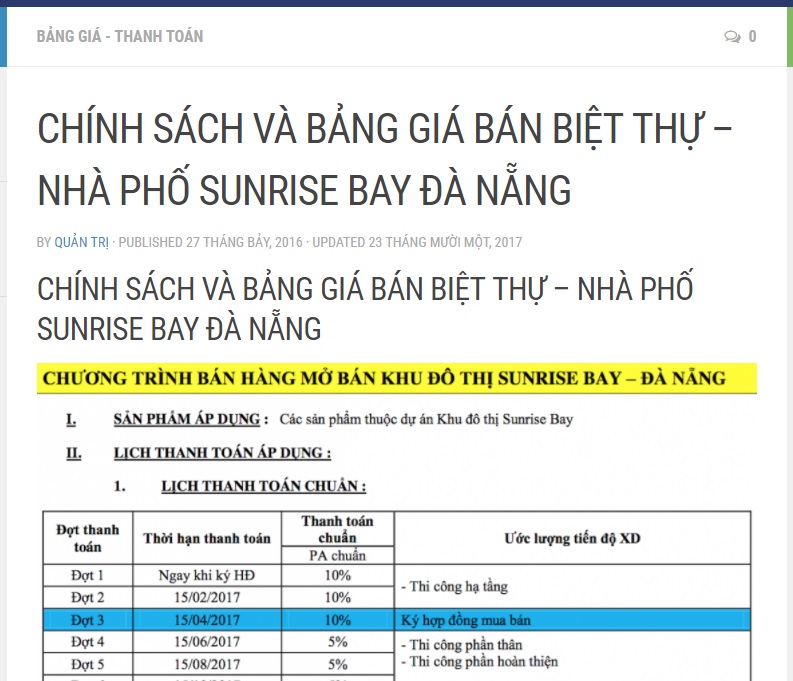Click PA chuẩn sub-header cell
The height and width of the screenshot is (681, 793).
tap(337, 555)
